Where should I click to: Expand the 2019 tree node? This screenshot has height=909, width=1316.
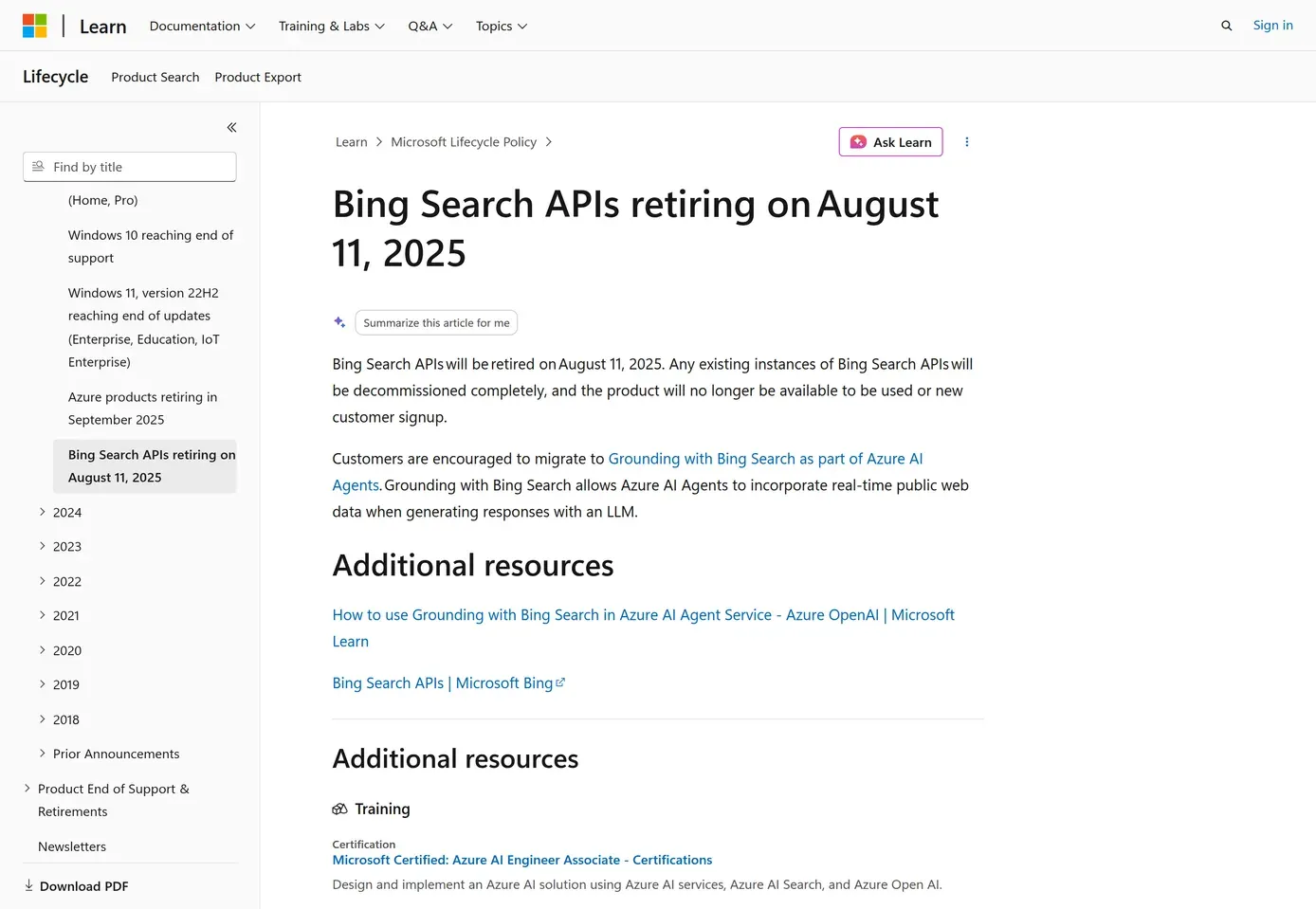pos(42,684)
